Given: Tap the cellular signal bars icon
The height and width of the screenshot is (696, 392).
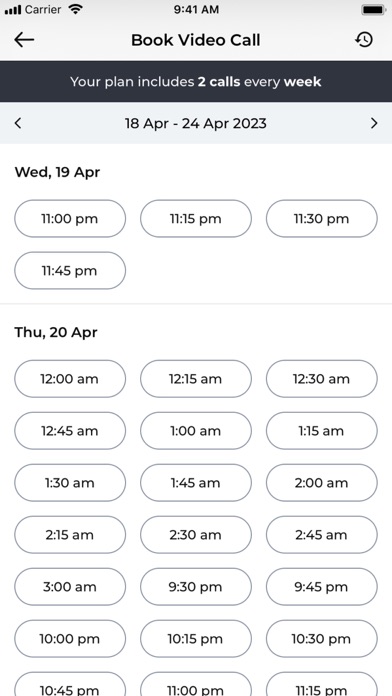Looking at the screenshot, I should pyautogui.click(x=13, y=9).
